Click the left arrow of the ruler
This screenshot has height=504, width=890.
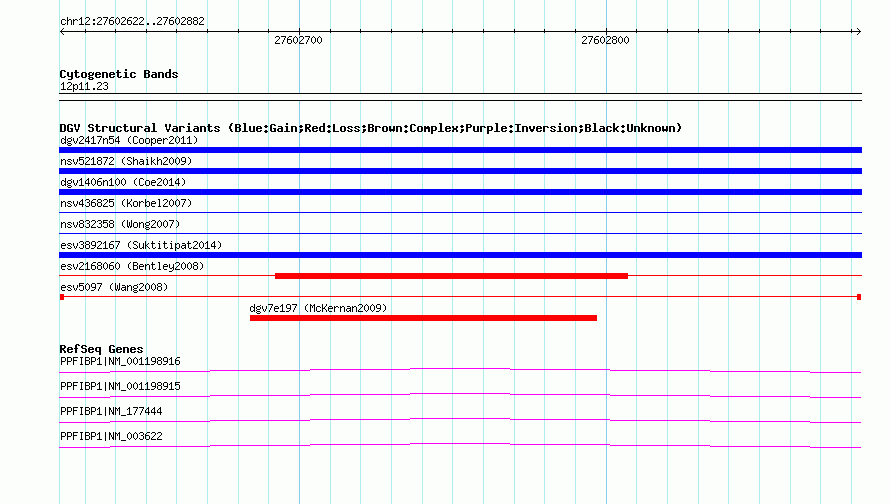[62, 32]
